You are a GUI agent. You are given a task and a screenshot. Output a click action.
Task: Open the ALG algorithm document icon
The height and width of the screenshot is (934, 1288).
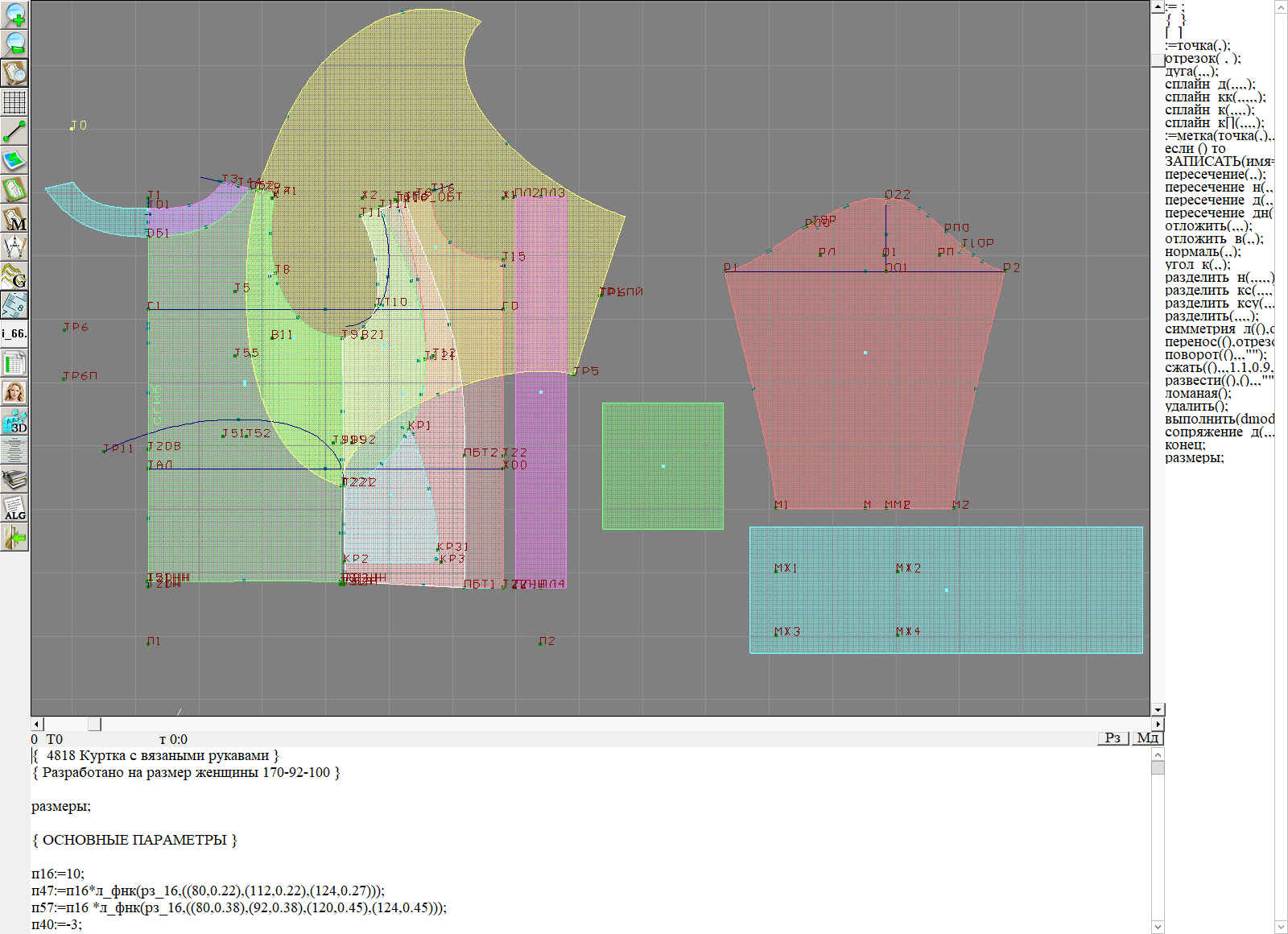click(14, 508)
